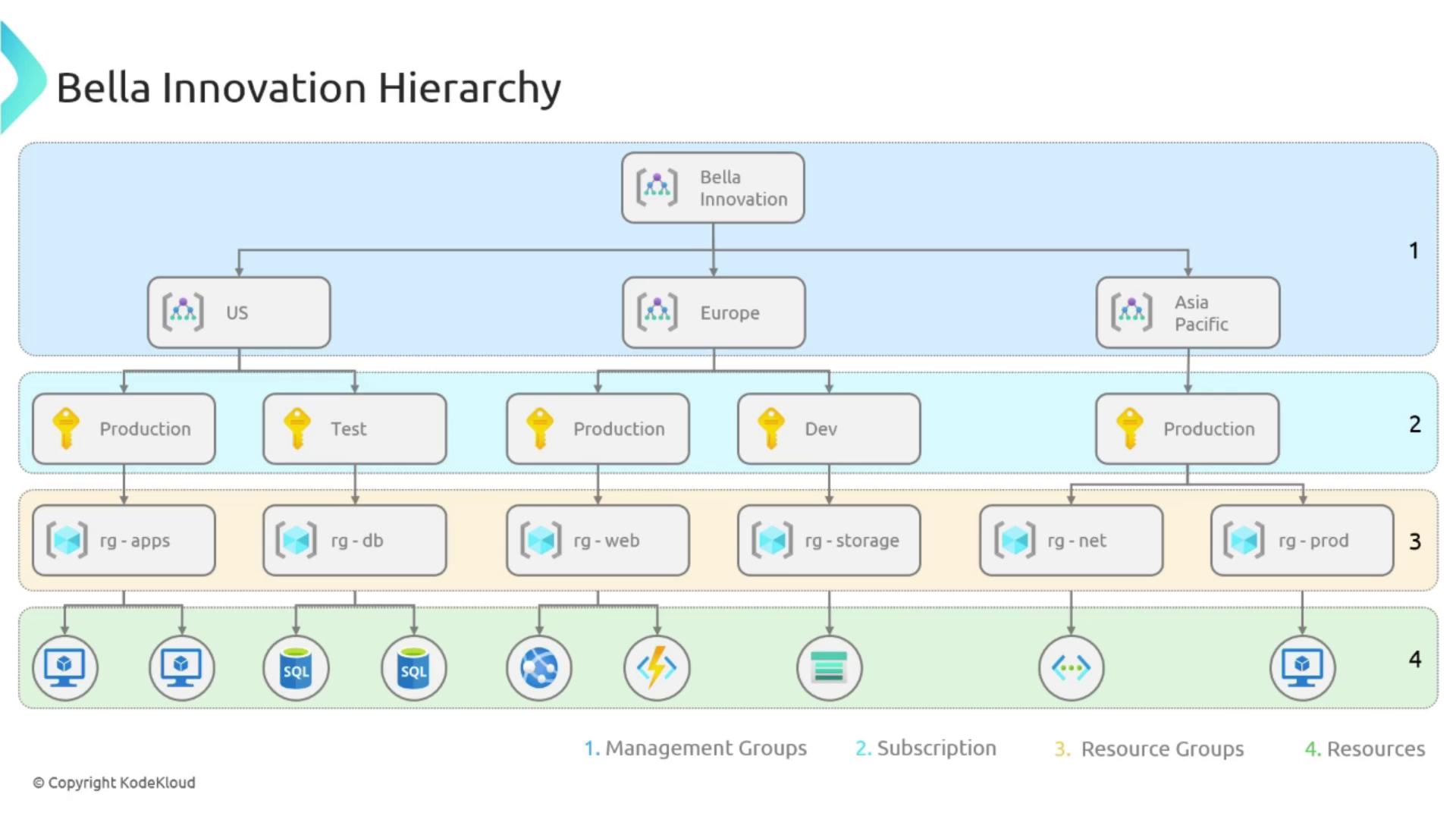
Task: Select the storage account resource icon
Action: (830, 668)
